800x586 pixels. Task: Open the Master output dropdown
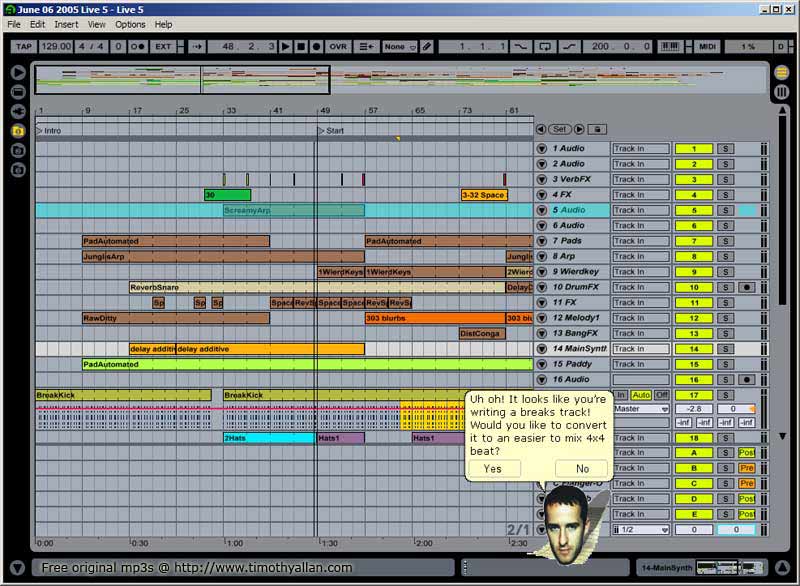pyautogui.click(x=641, y=409)
